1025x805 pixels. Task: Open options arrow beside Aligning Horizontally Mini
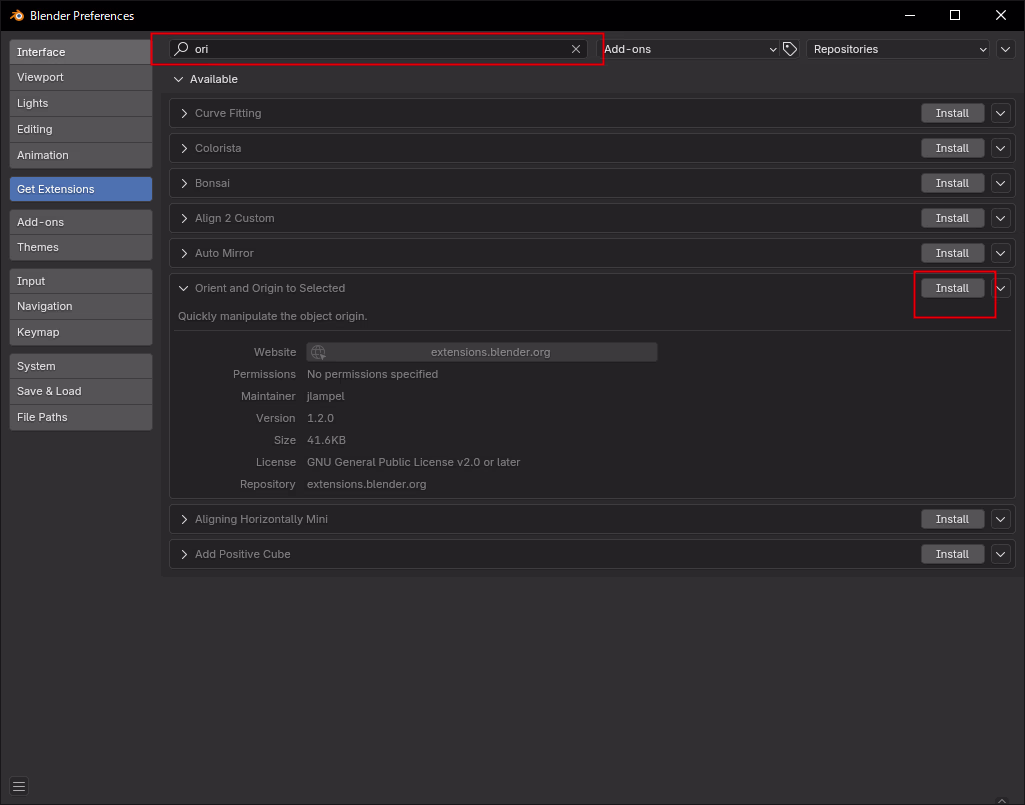coord(1001,519)
